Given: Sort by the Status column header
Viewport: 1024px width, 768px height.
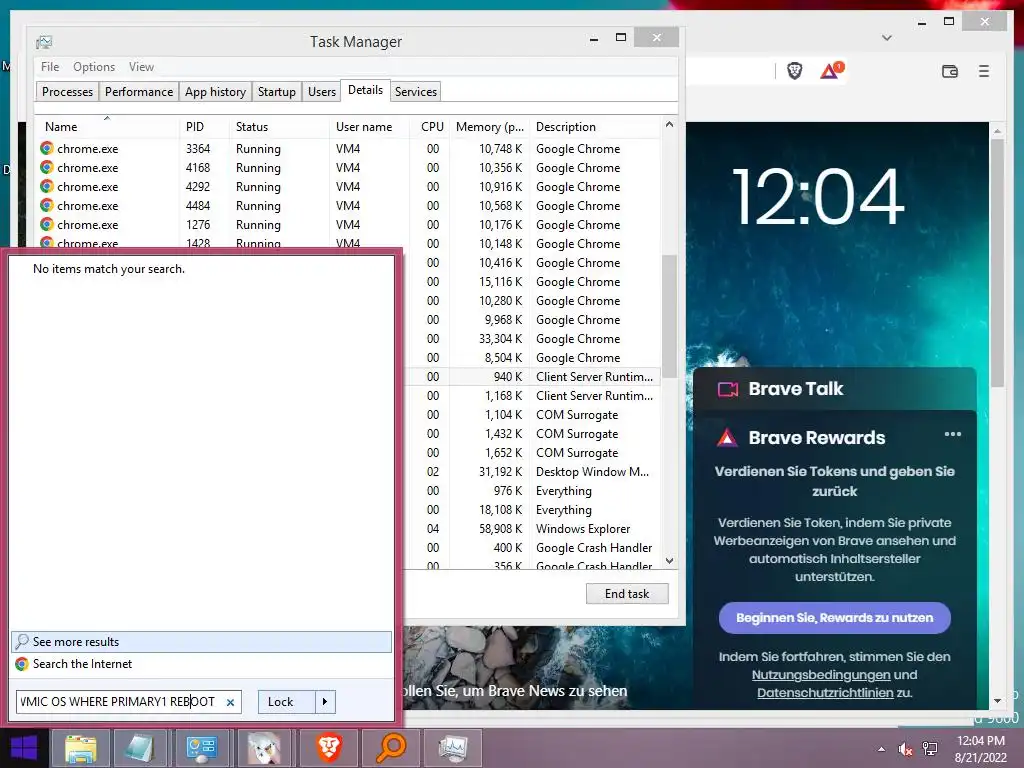Looking at the screenshot, I should pos(280,127).
